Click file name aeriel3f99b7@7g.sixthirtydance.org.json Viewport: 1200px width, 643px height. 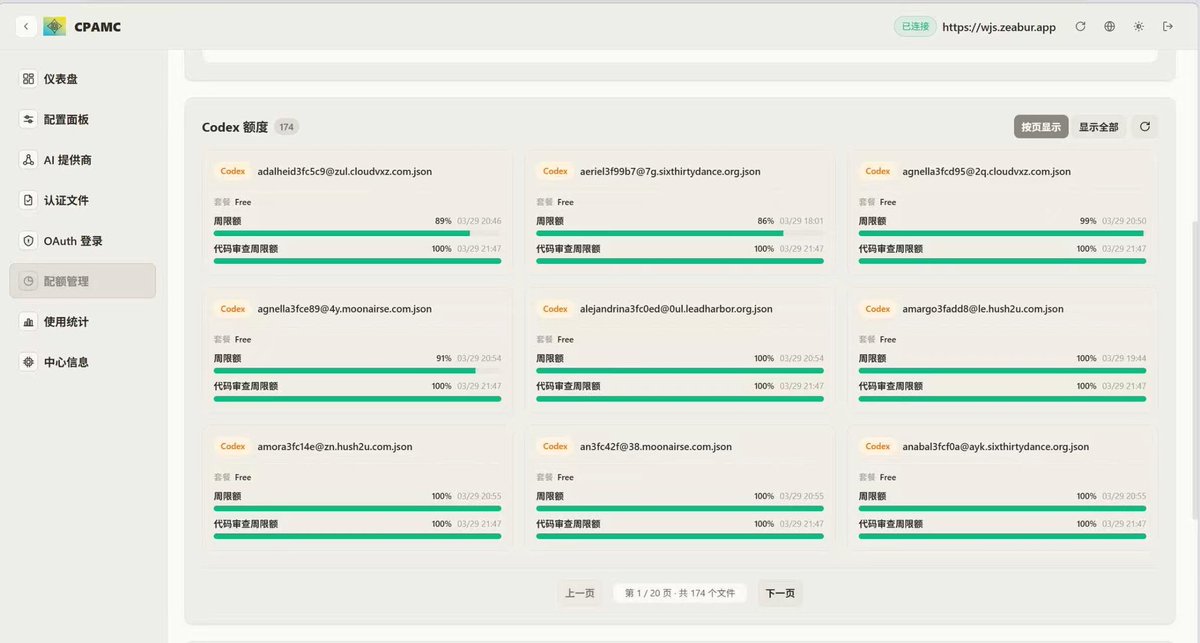(x=670, y=171)
